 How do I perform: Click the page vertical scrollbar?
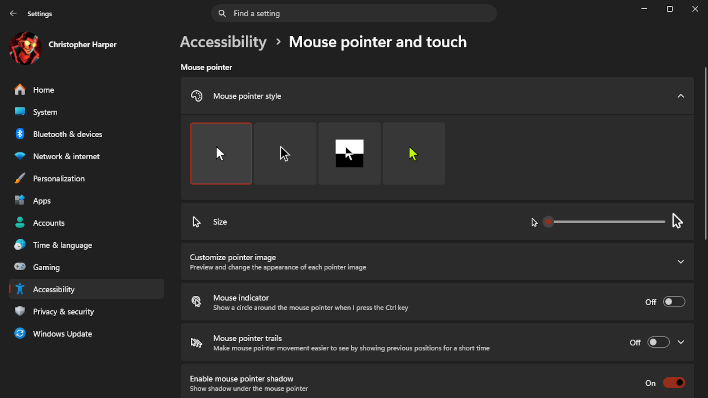(705, 154)
